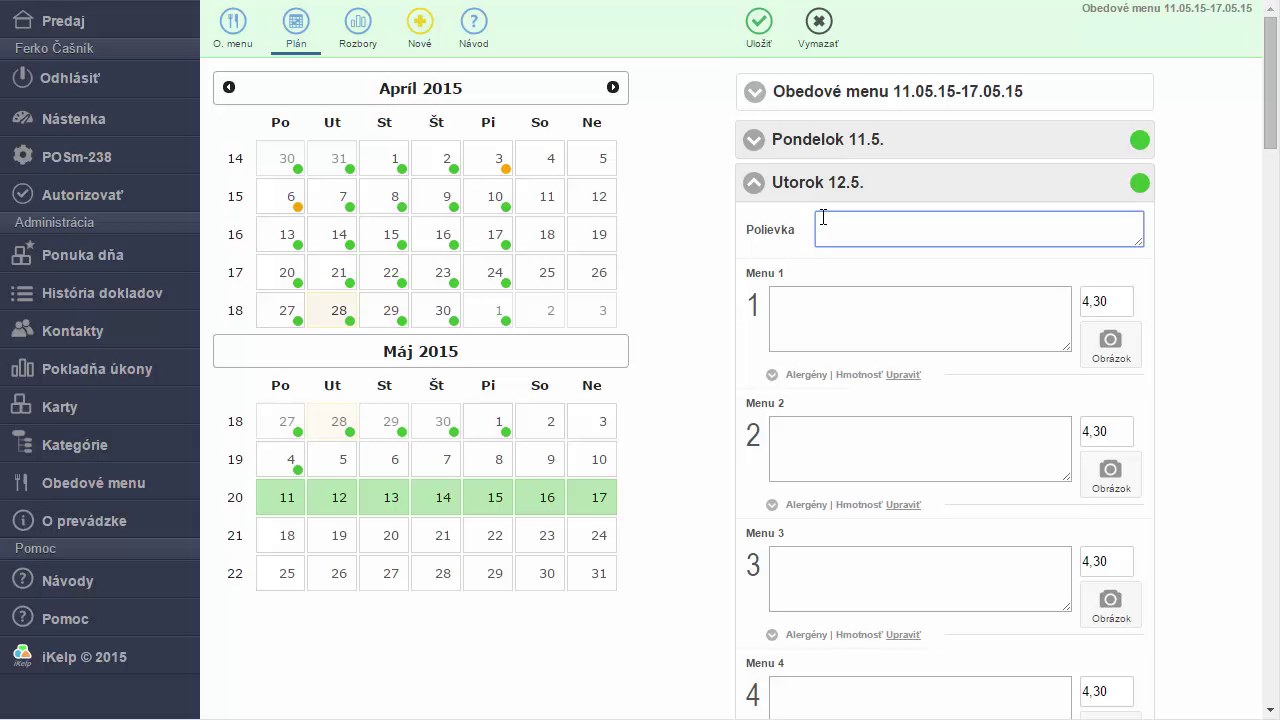The image size is (1280, 720).
Task: Focus the Polievka text field
Action: coord(979,229)
